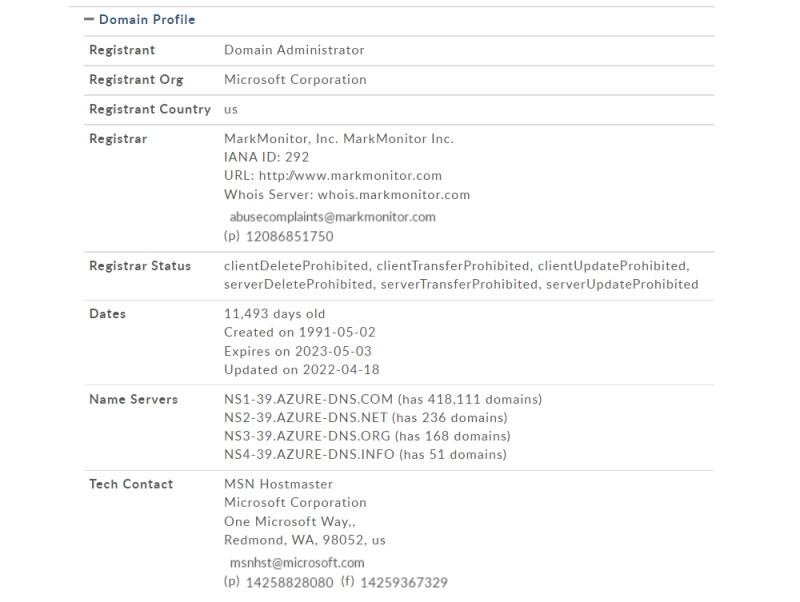This screenshot has height=602, width=800.
Task: Click the Domain Profile heading
Action: pos(147,19)
